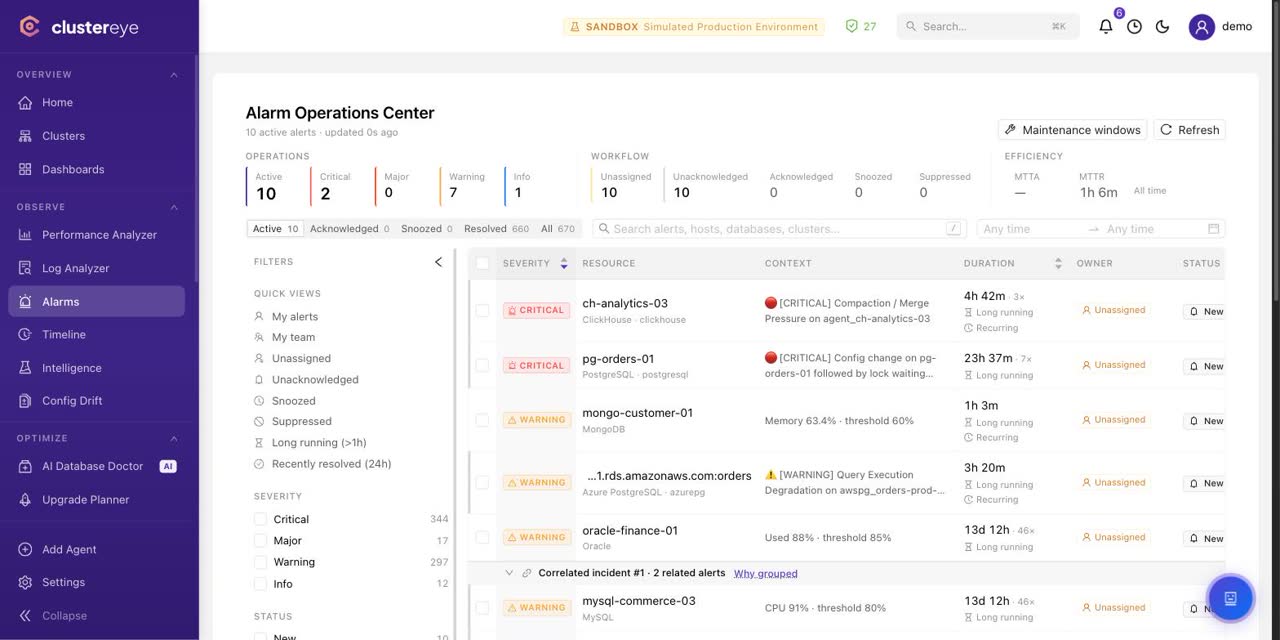Open the floating assistant button
1280x640 pixels.
click(x=1230, y=598)
